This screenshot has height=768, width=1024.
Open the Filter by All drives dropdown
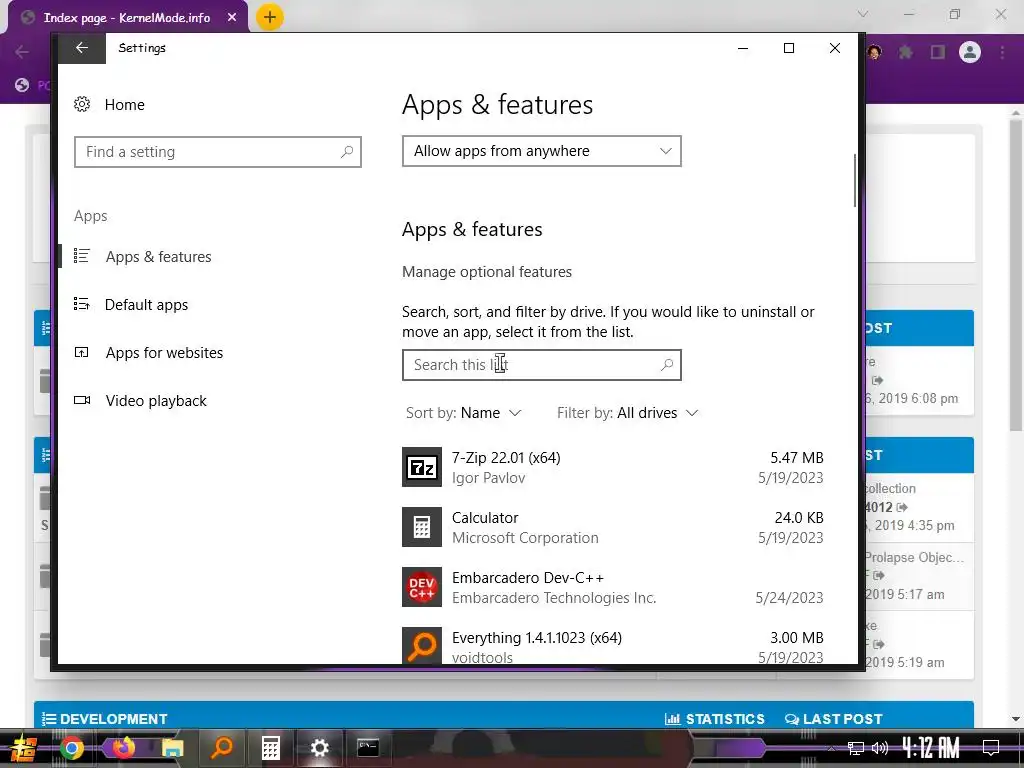point(628,413)
